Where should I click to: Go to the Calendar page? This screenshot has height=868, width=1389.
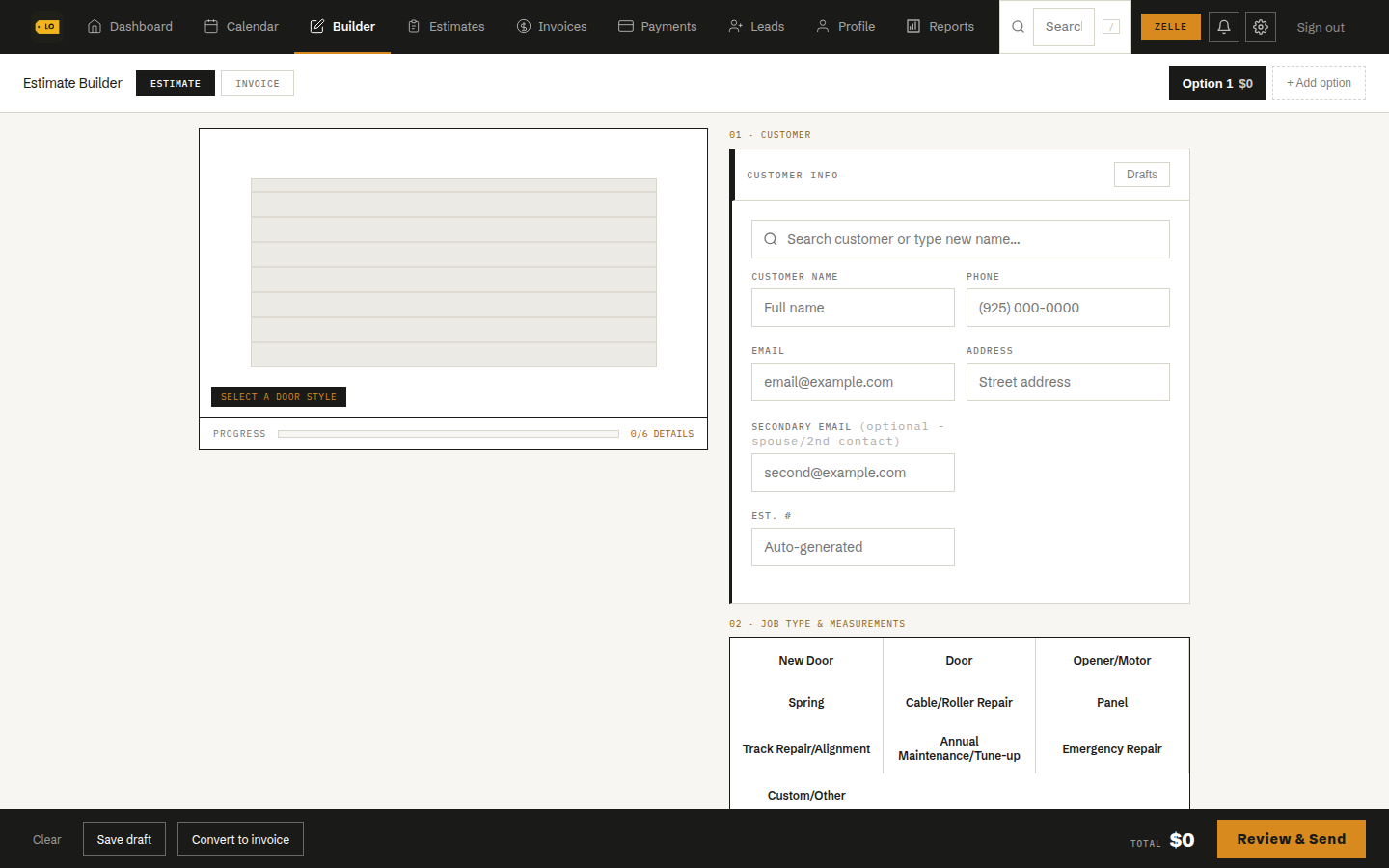tap(241, 26)
